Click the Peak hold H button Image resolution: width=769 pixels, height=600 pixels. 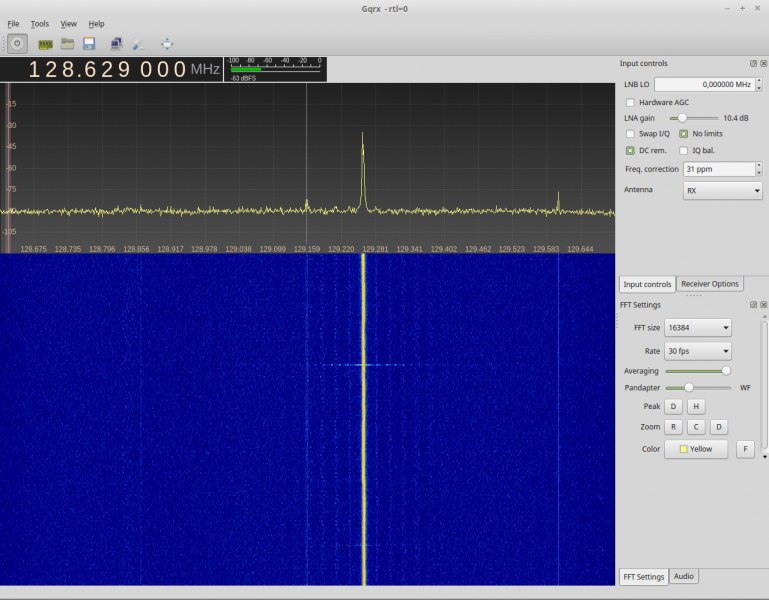tap(695, 407)
